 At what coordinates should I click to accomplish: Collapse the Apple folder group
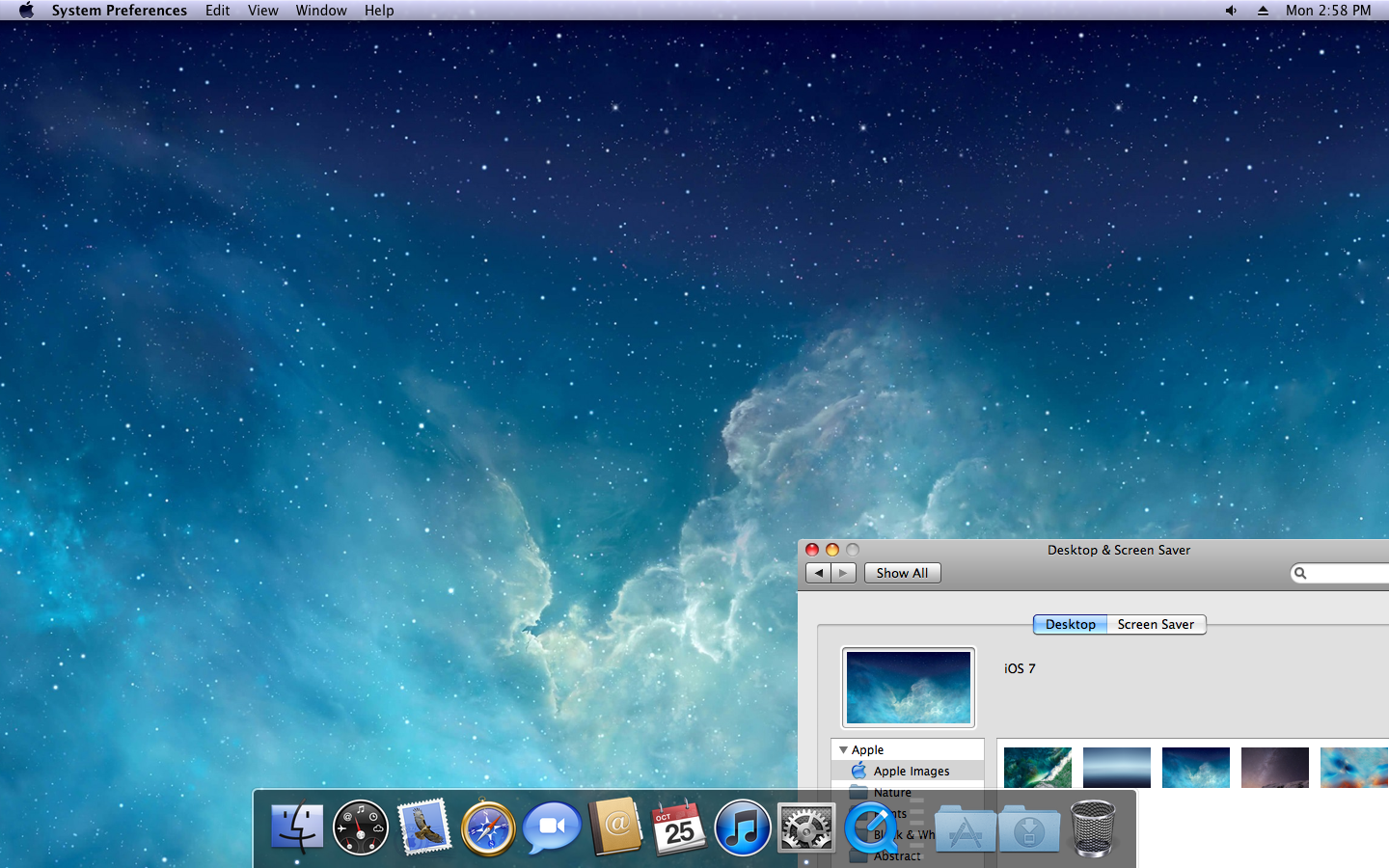[x=843, y=750]
